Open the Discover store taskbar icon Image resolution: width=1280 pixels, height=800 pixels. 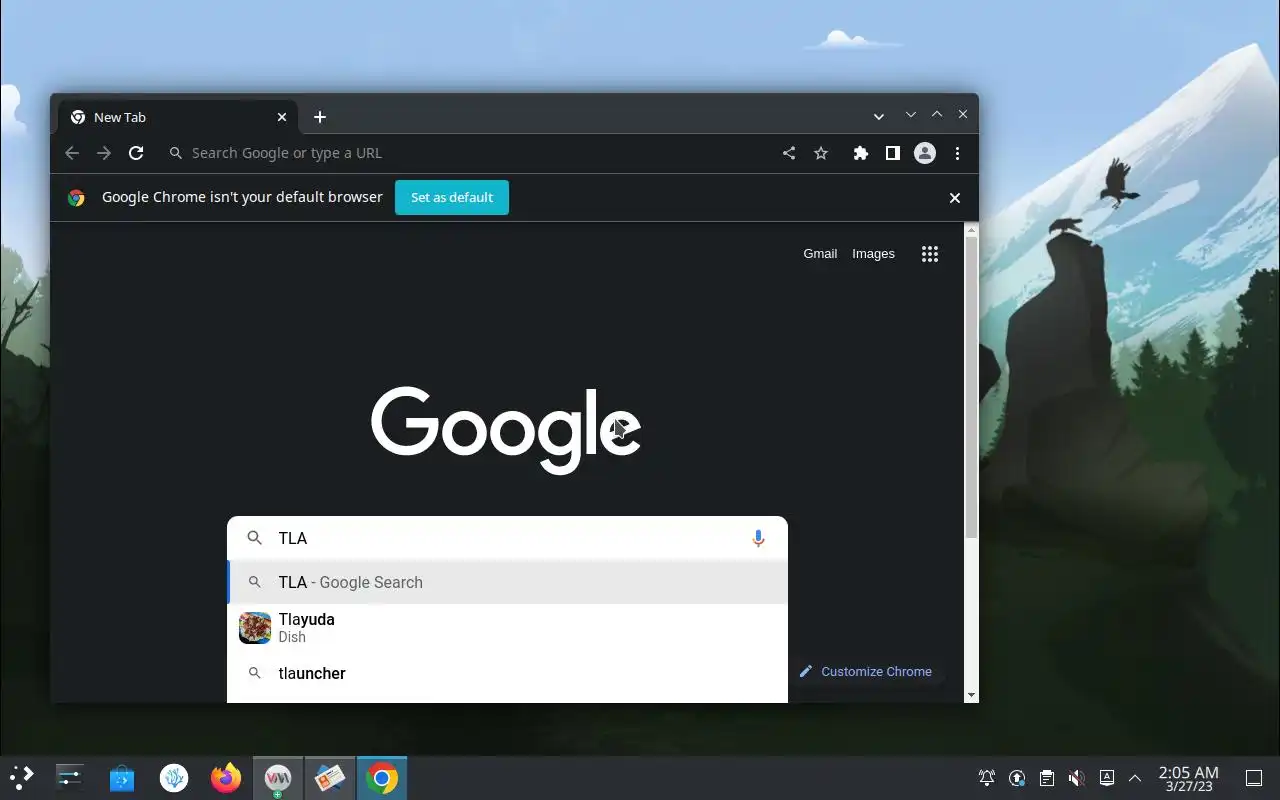[122, 778]
